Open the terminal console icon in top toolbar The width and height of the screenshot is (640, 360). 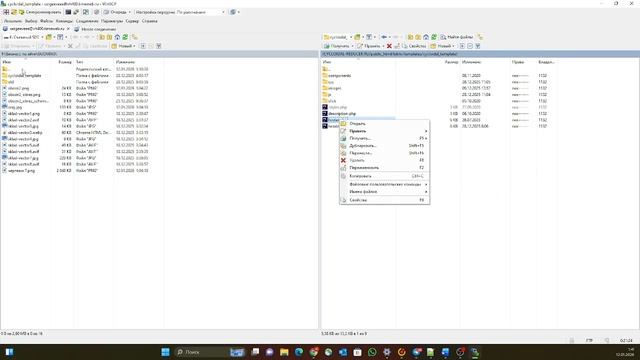coord(68,12)
